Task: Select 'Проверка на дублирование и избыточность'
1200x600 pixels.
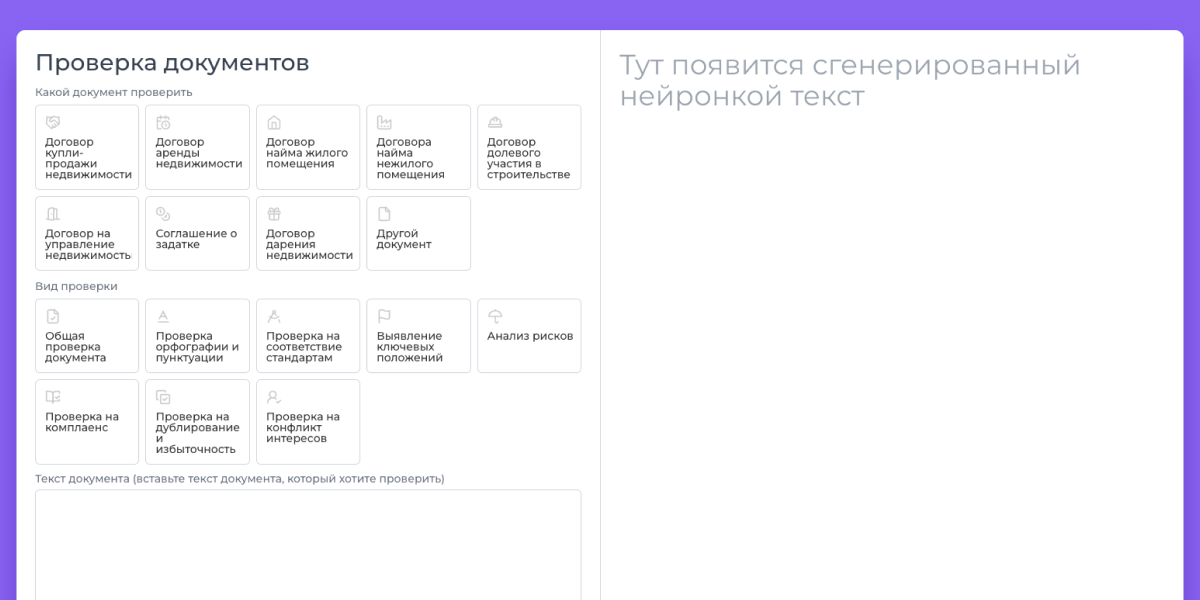Action: point(197,422)
